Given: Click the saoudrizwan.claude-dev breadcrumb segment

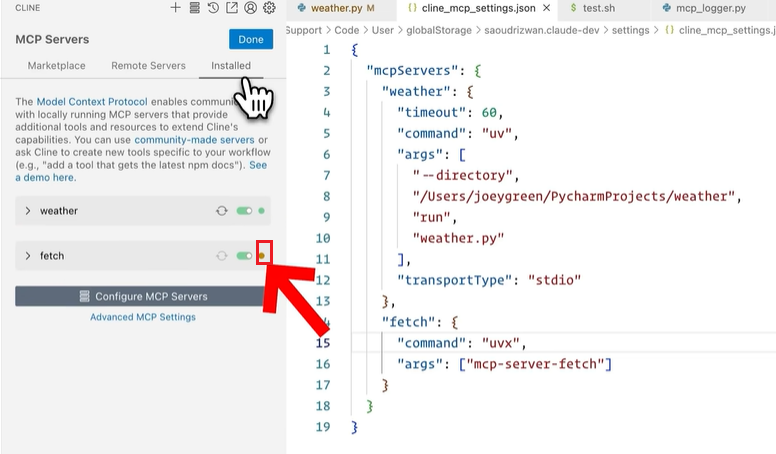Looking at the screenshot, I should [x=541, y=30].
